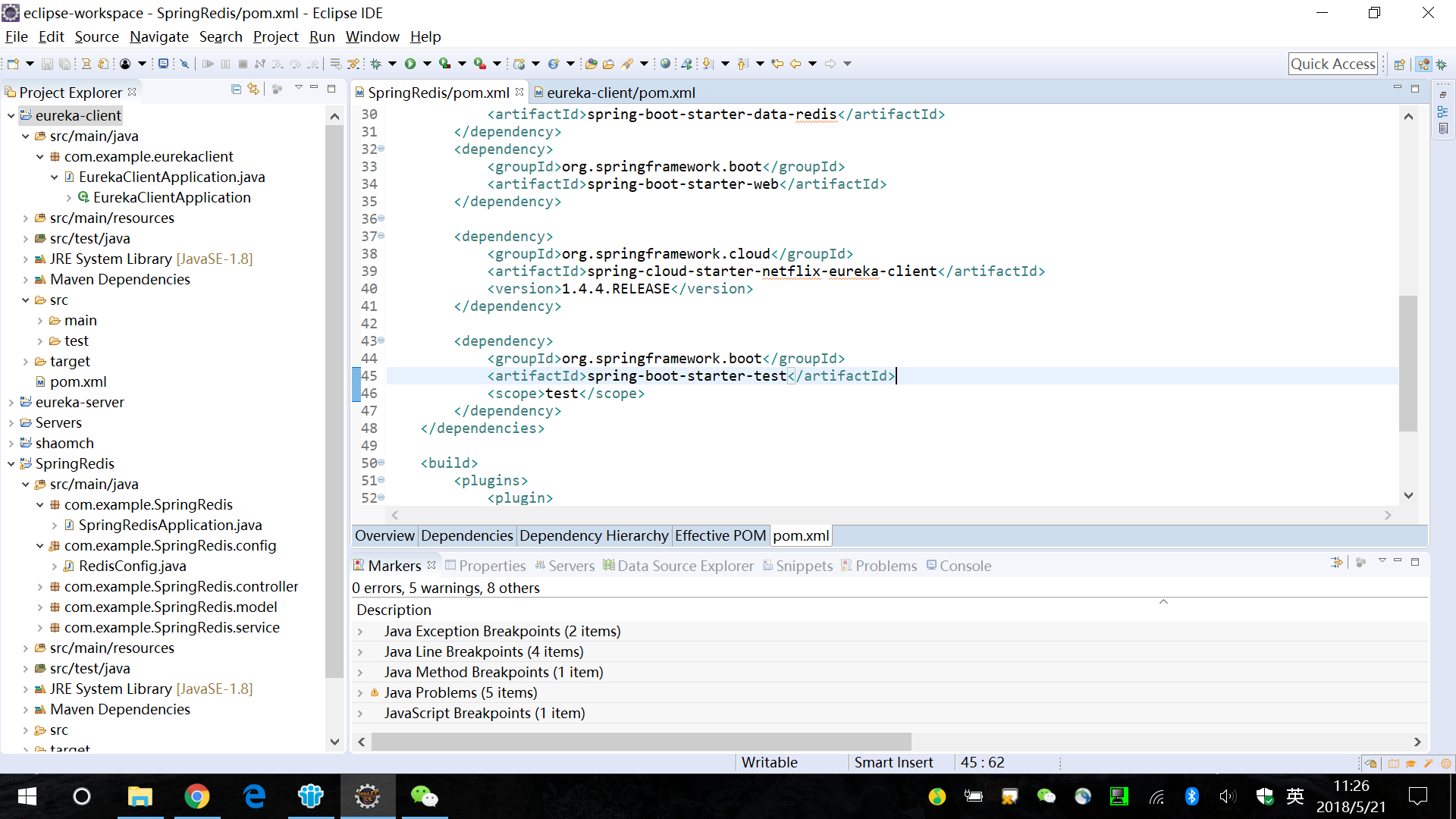Collapse the dependency fold on line 43
The image size is (1456, 819).
[x=381, y=340]
